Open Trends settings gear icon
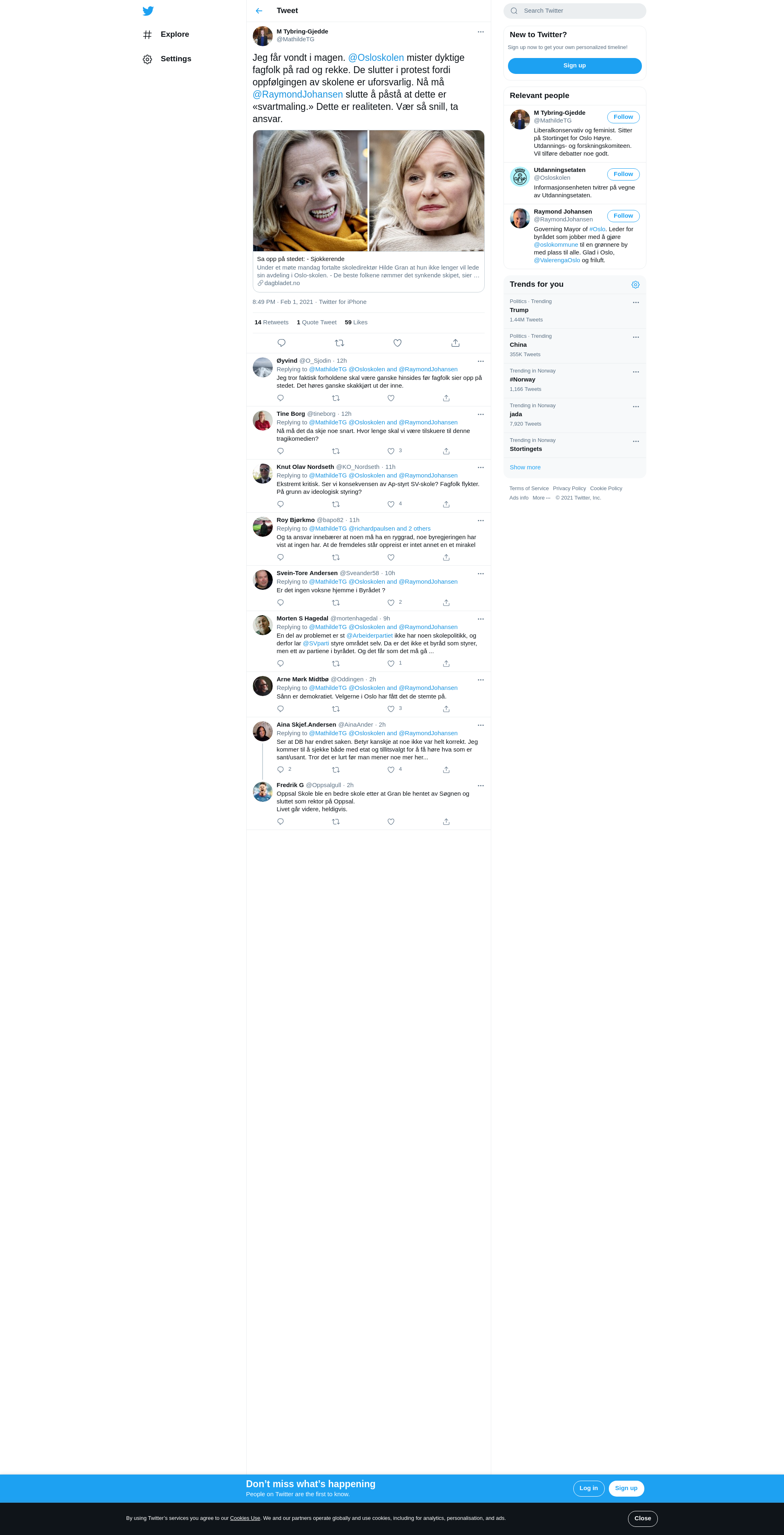The image size is (784, 1535). [635, 285]
